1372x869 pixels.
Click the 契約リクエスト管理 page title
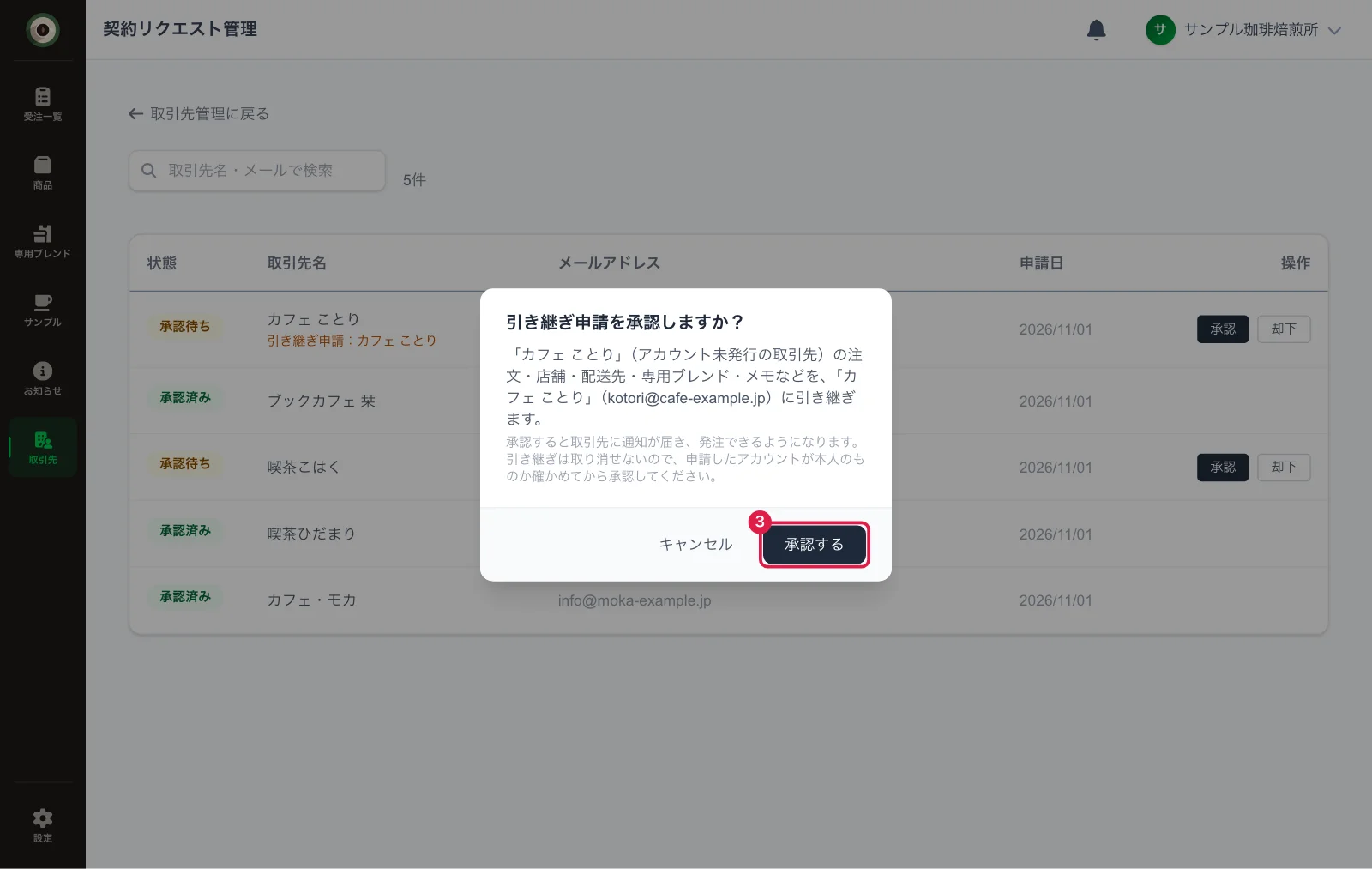pos(180,29)
